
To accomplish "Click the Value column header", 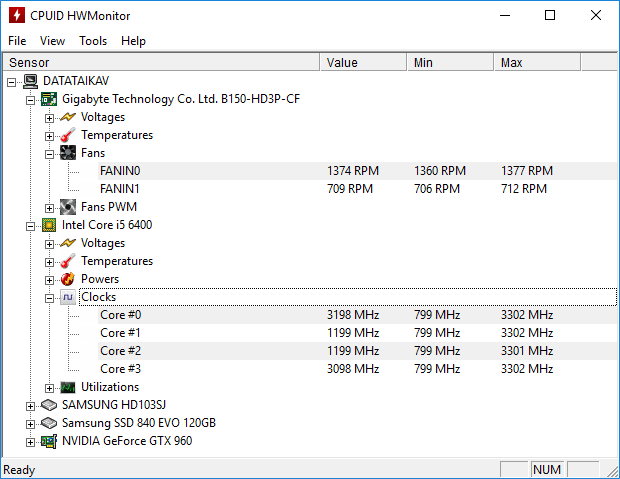I will click(363, 62).
